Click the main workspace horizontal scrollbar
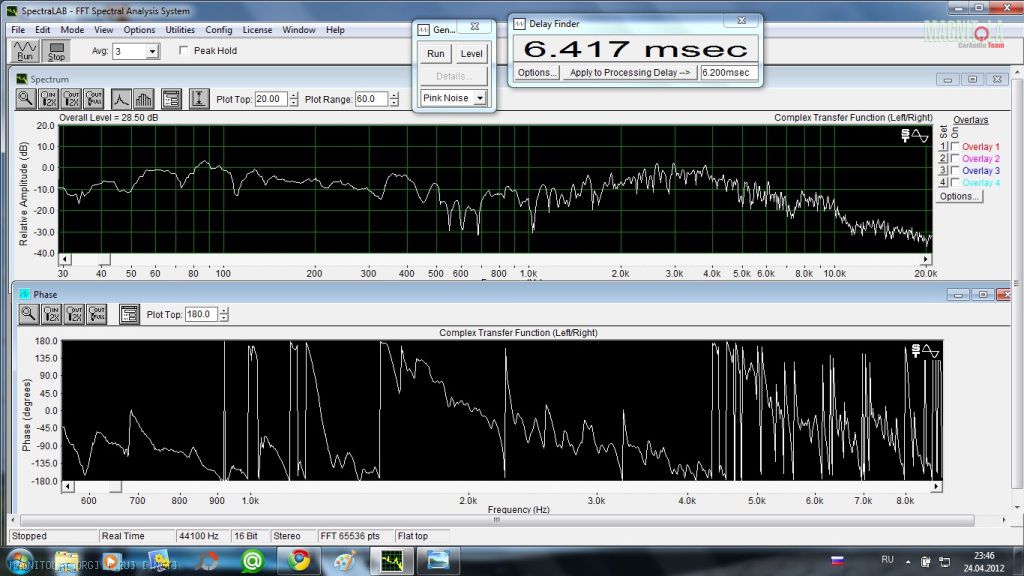 (497, 520)
